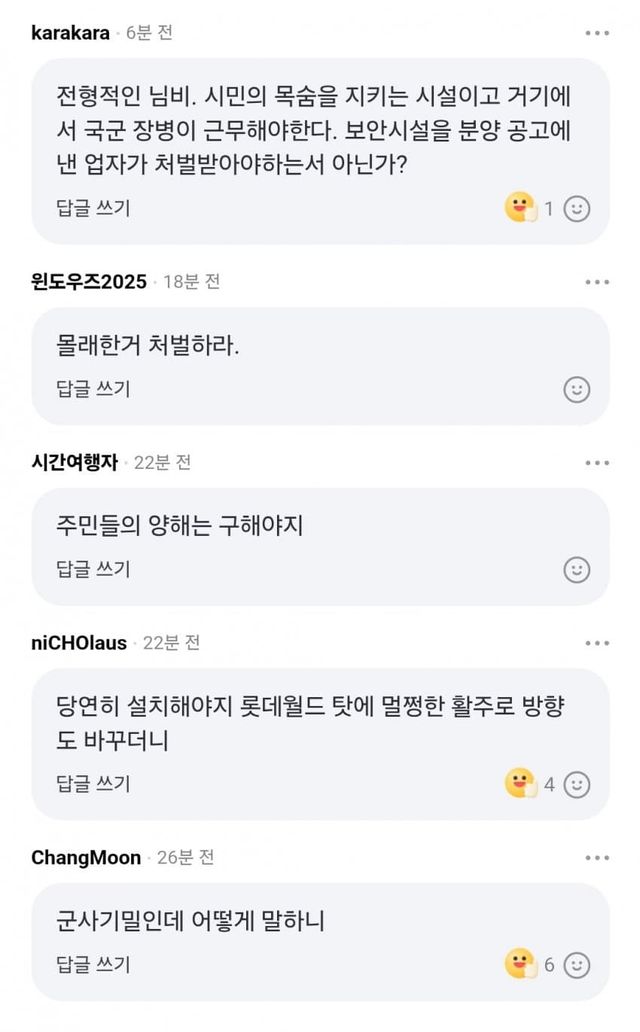The height and width of the screenshot is (1032, 640).
Task: Add emoji reaction to niCHOlaus's comment
Action: pos(577,785)
